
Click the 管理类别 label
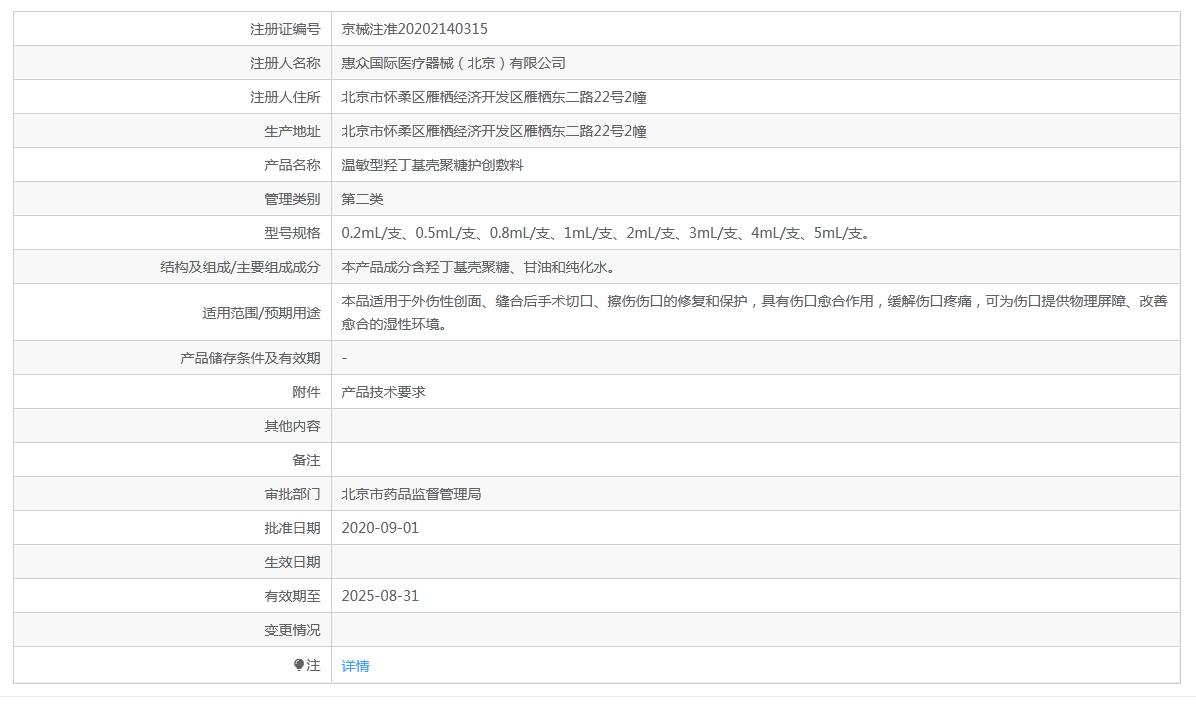pos(292,199)
